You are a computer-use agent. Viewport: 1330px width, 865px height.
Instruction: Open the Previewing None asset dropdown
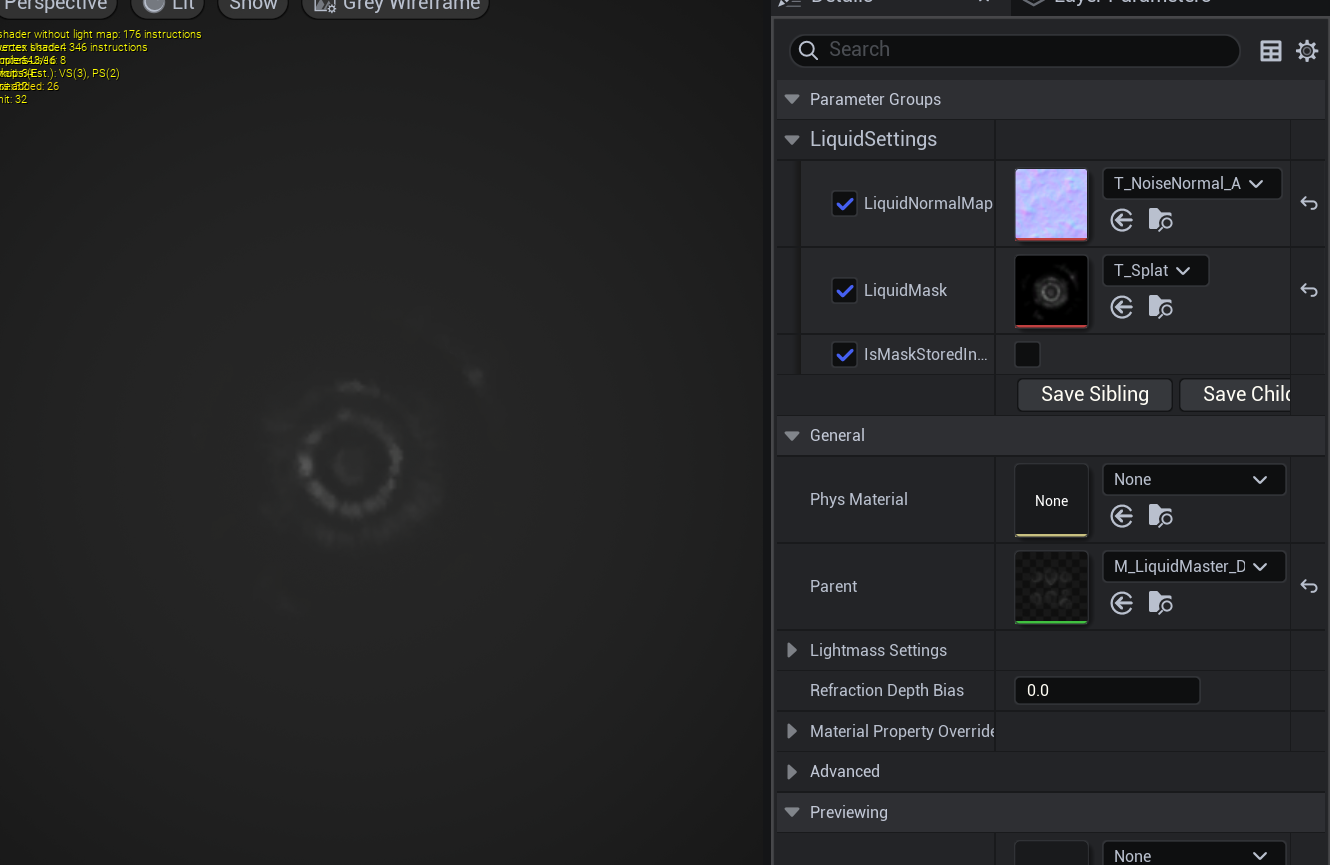pyautogui.click(x=1194, y=855)
